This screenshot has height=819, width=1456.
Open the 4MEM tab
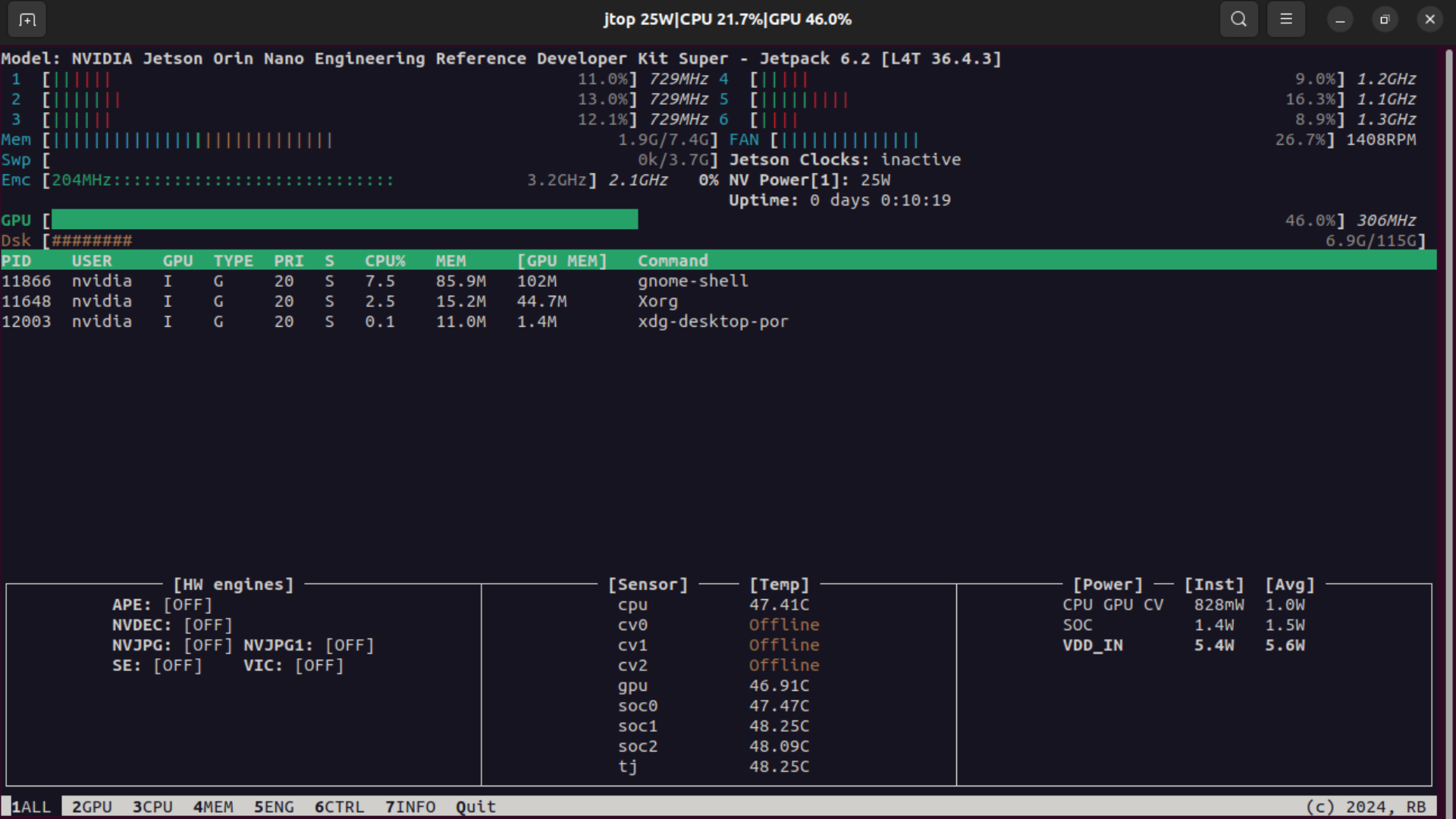click(213, 807)
